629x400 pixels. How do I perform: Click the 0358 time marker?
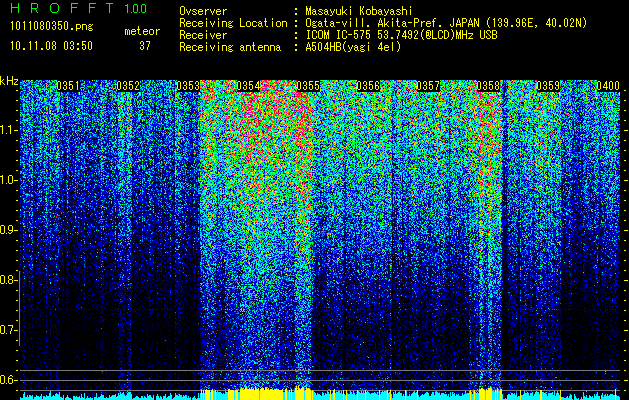pos(488,86)
